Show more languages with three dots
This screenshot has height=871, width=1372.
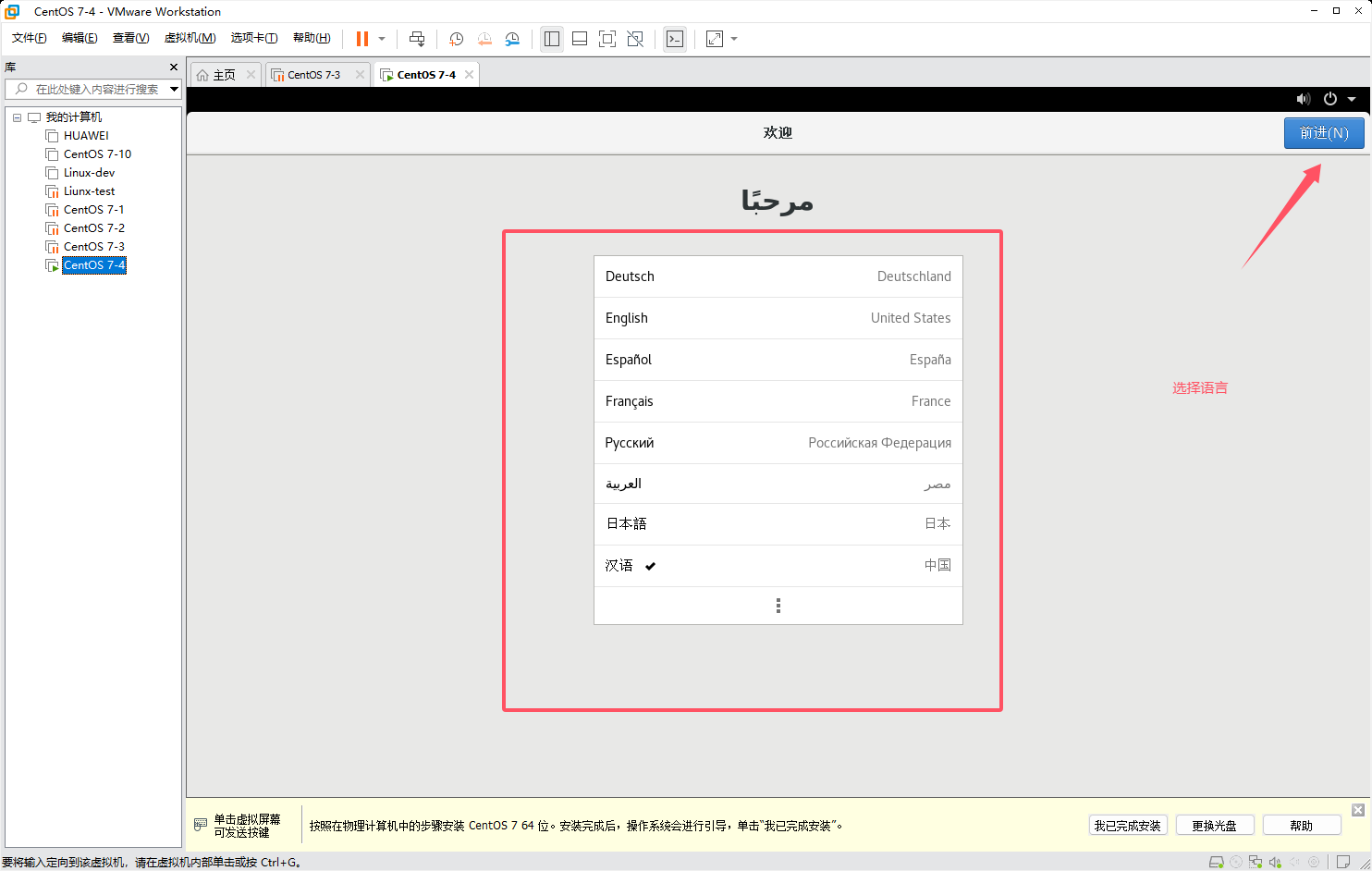[x=778, y=606]
